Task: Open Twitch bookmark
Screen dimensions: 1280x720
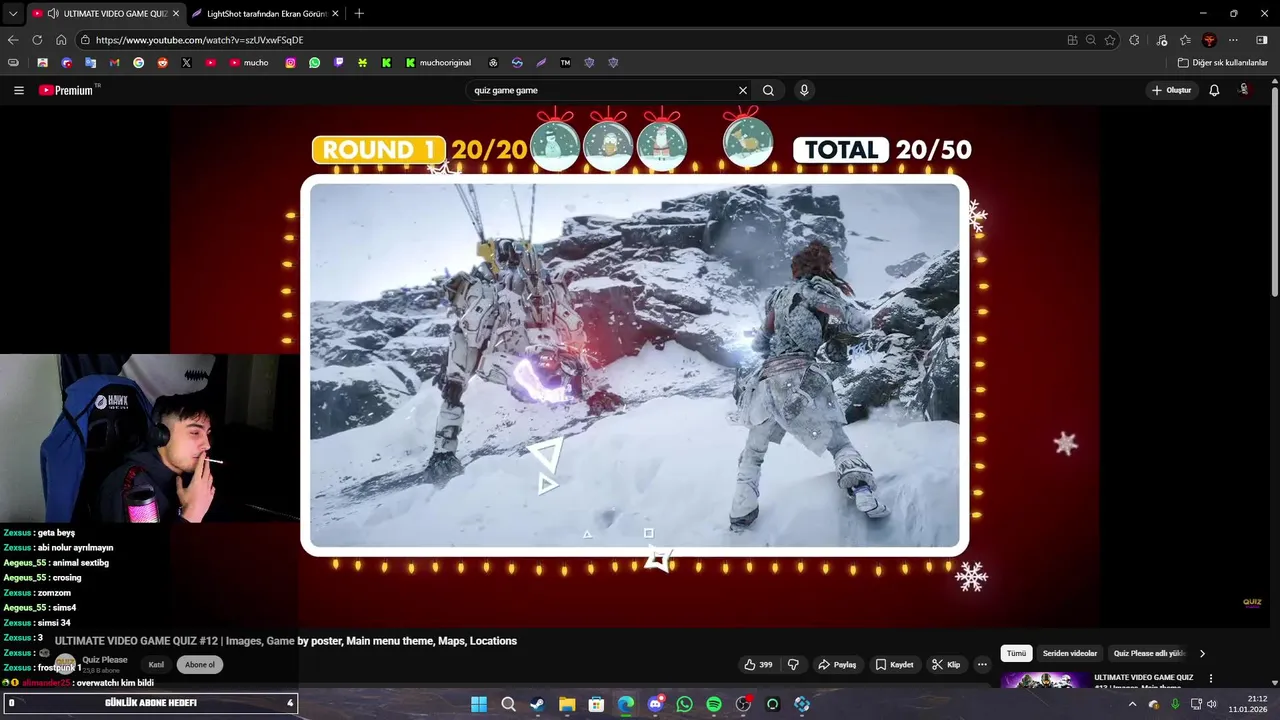Action: pos(338,62)
